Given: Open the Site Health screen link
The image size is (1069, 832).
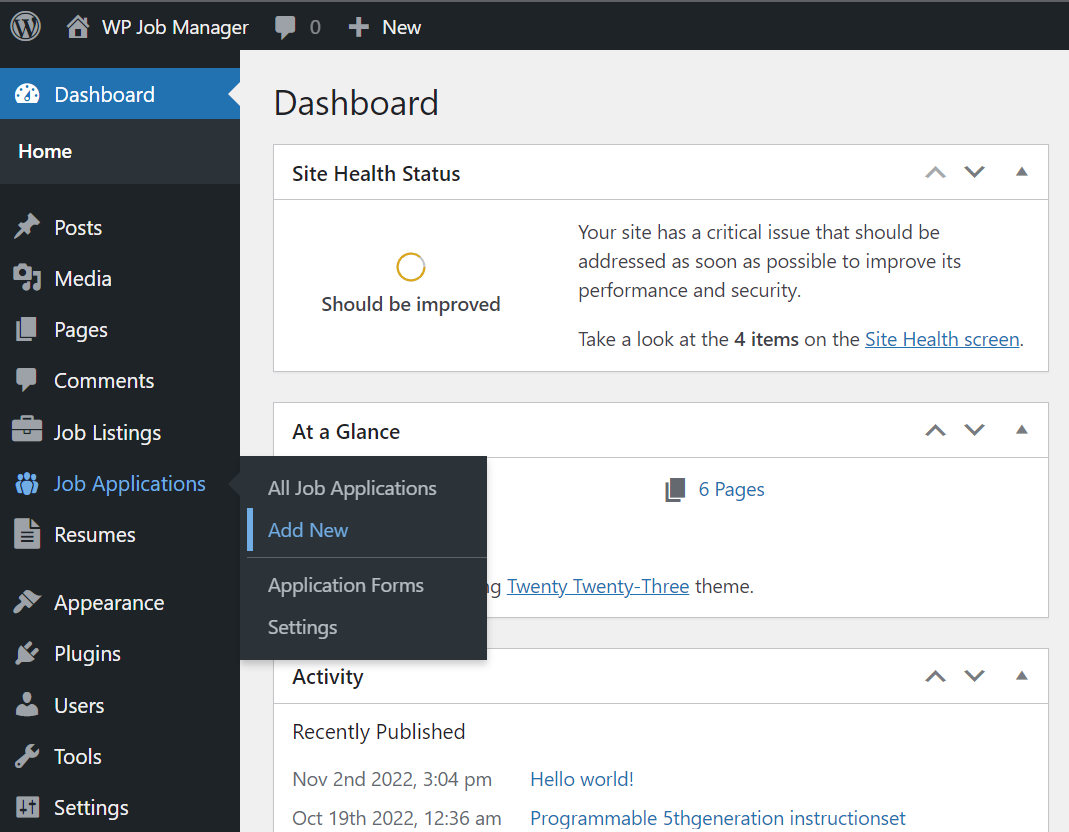Looking at the screenshot, I should 942,339.
